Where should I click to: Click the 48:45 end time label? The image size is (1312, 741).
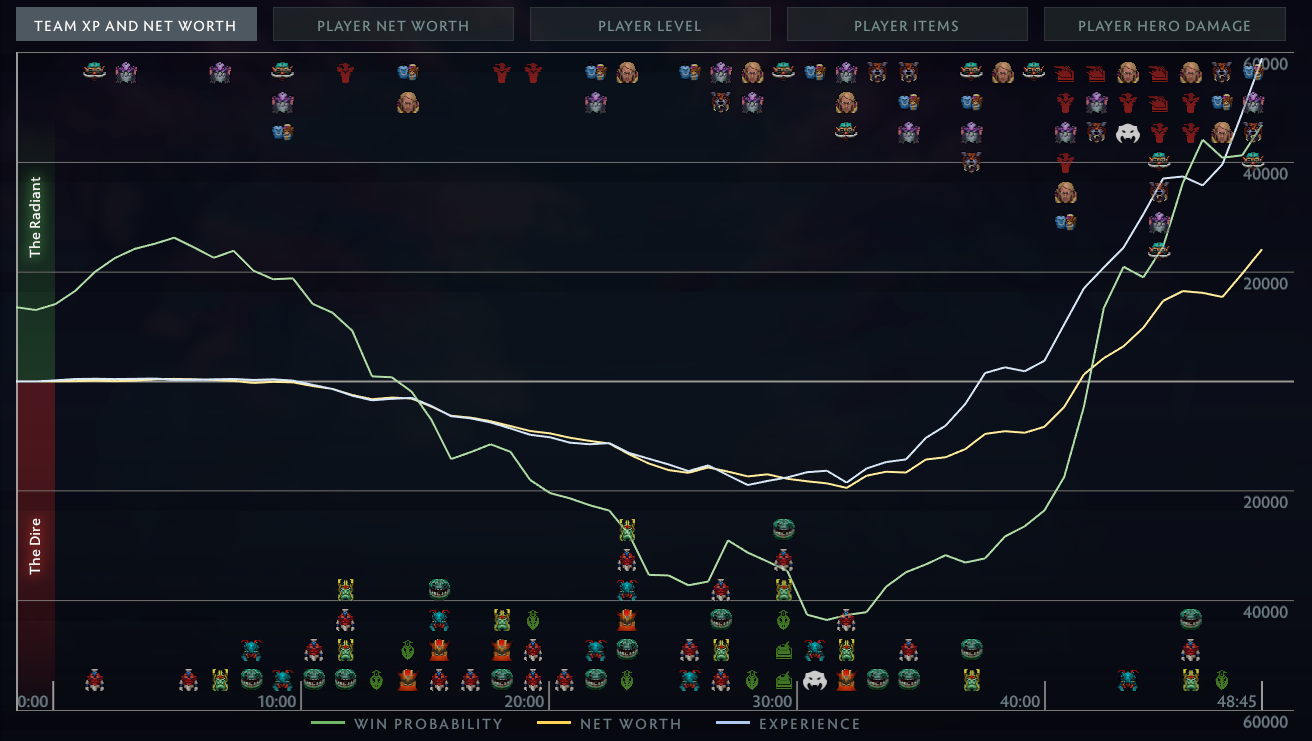click(1235, 701)
